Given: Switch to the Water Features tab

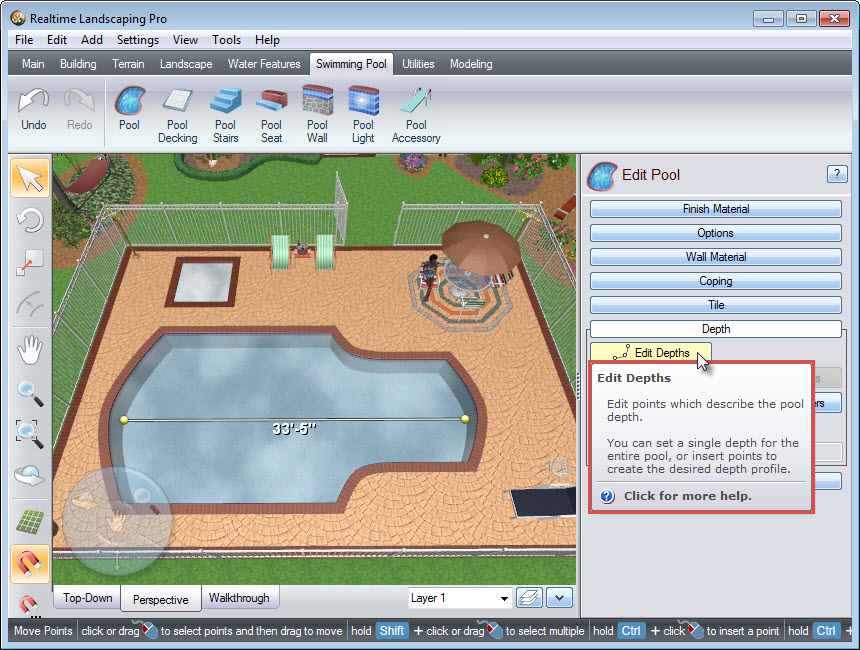Looking at the screenshot, I should (x=264, y=64).
